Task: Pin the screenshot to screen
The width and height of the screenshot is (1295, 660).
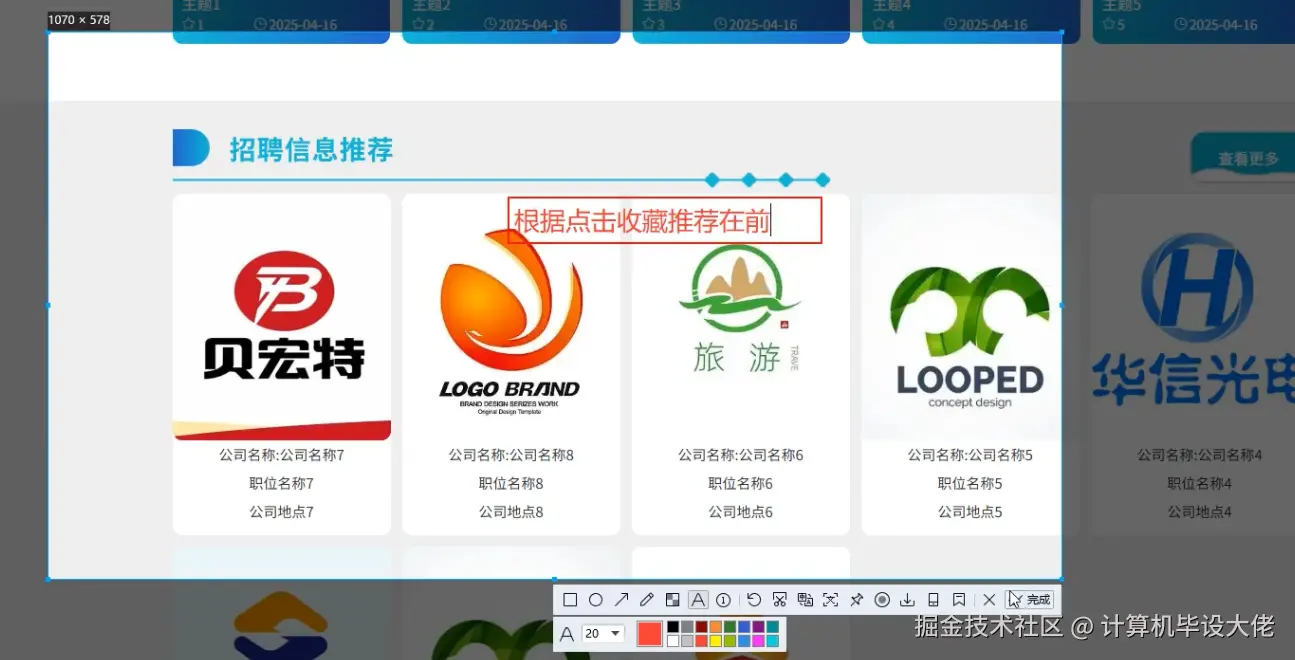Action: pos(855,599)
